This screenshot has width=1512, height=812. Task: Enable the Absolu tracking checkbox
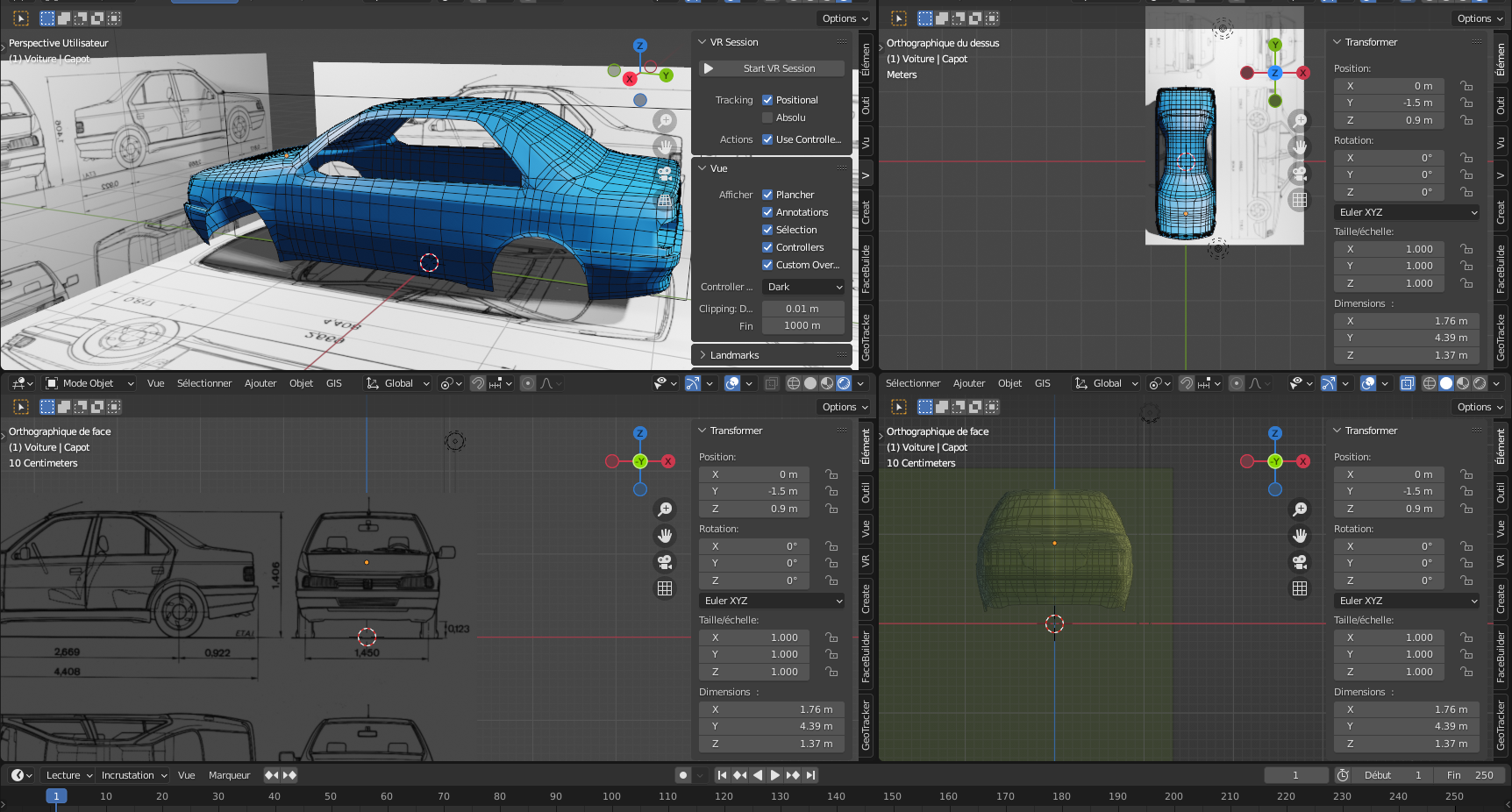[767, 118]
